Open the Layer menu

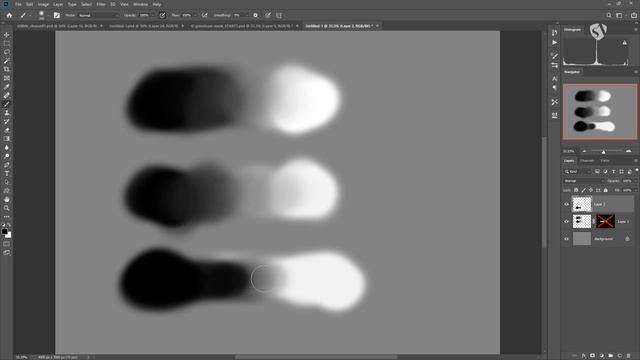pos(58,4)
